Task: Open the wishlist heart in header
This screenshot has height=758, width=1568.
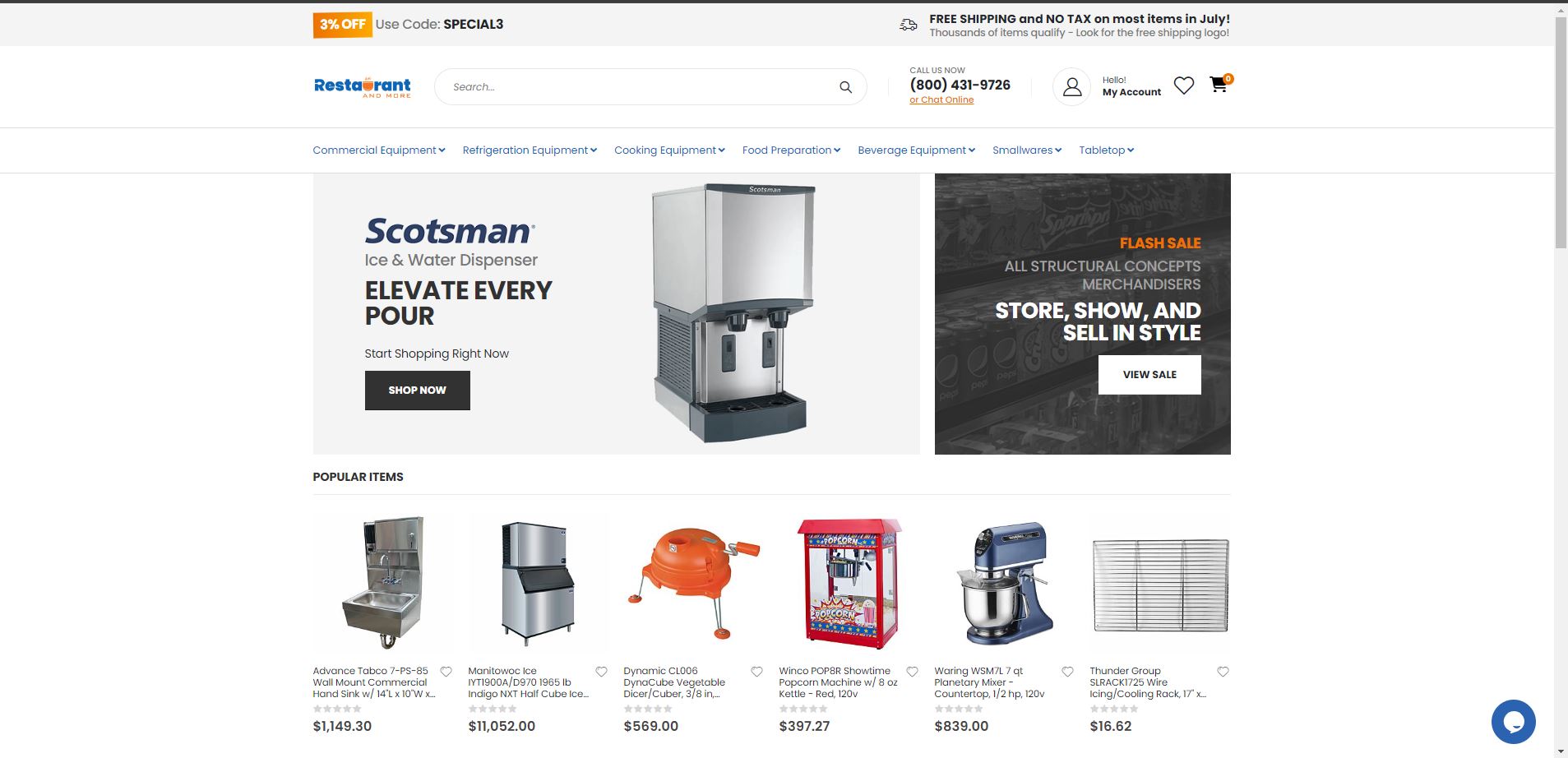Action: (1183, 86)
